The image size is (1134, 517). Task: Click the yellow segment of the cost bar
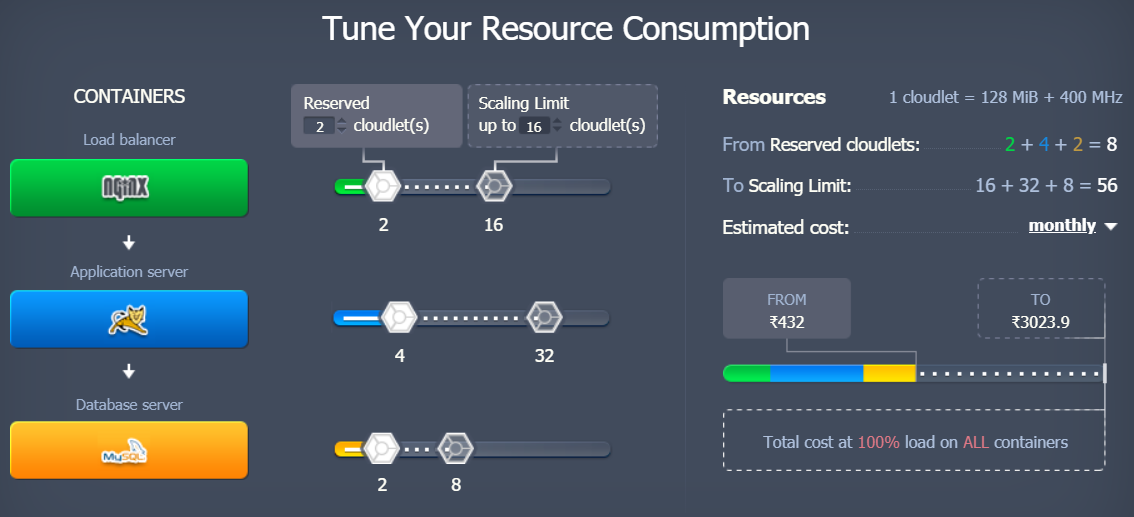pos(889,373)
